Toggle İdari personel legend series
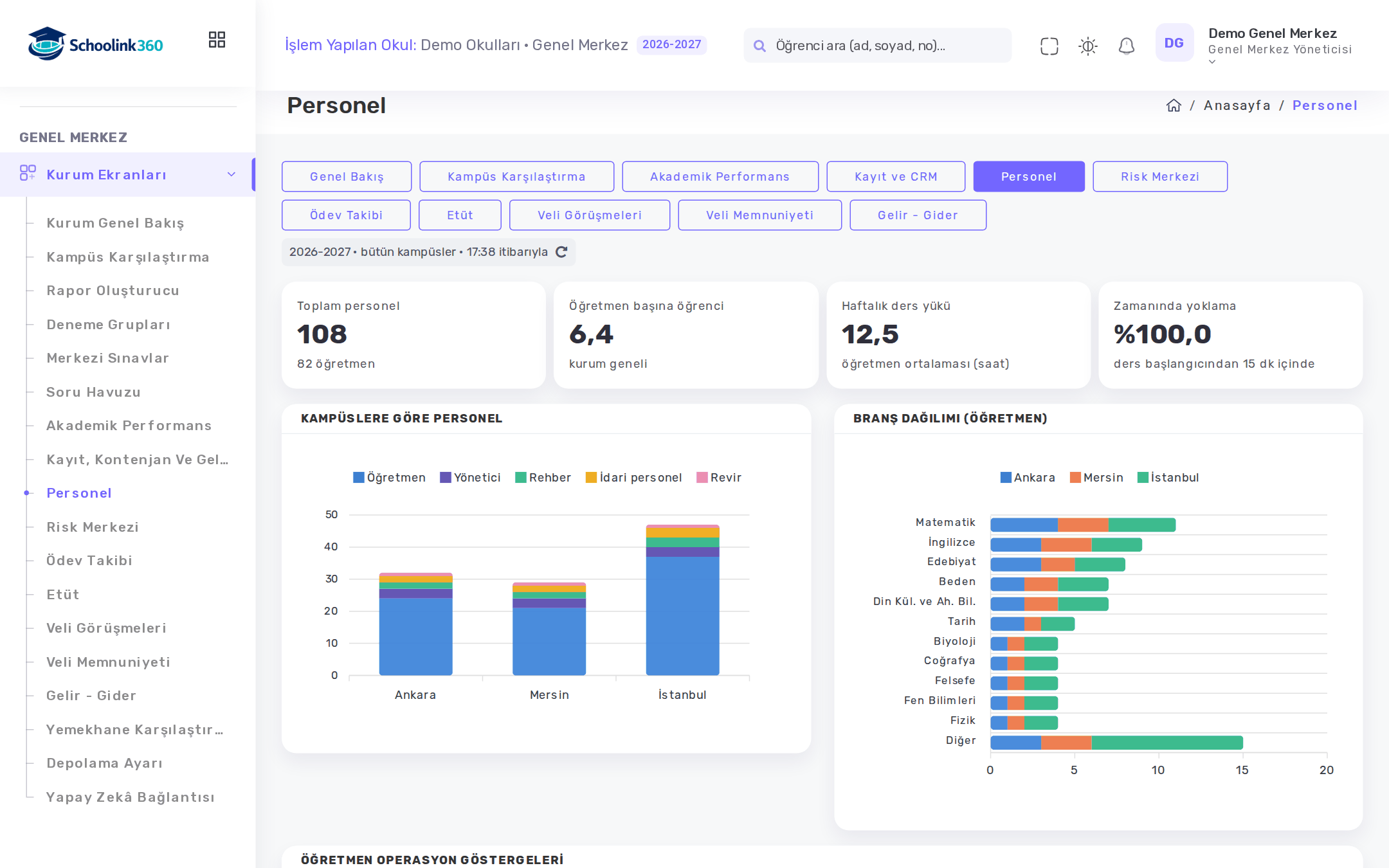This screenshot has height=868, width=1389. pyautogui.click(x=633, y=478)
